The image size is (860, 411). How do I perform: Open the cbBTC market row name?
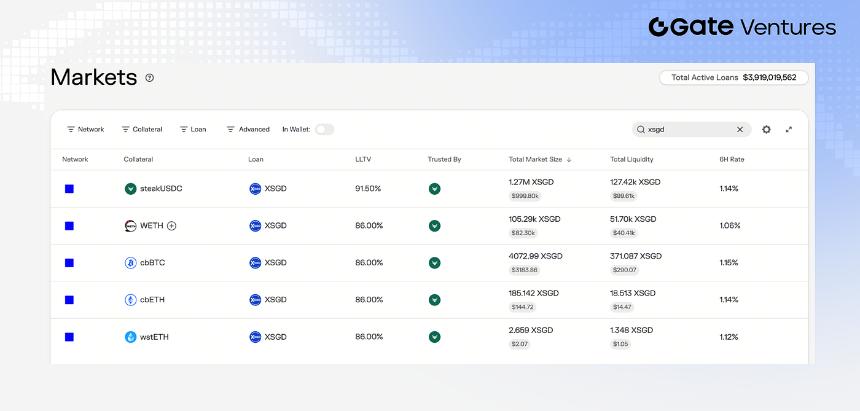click(152, 263)
